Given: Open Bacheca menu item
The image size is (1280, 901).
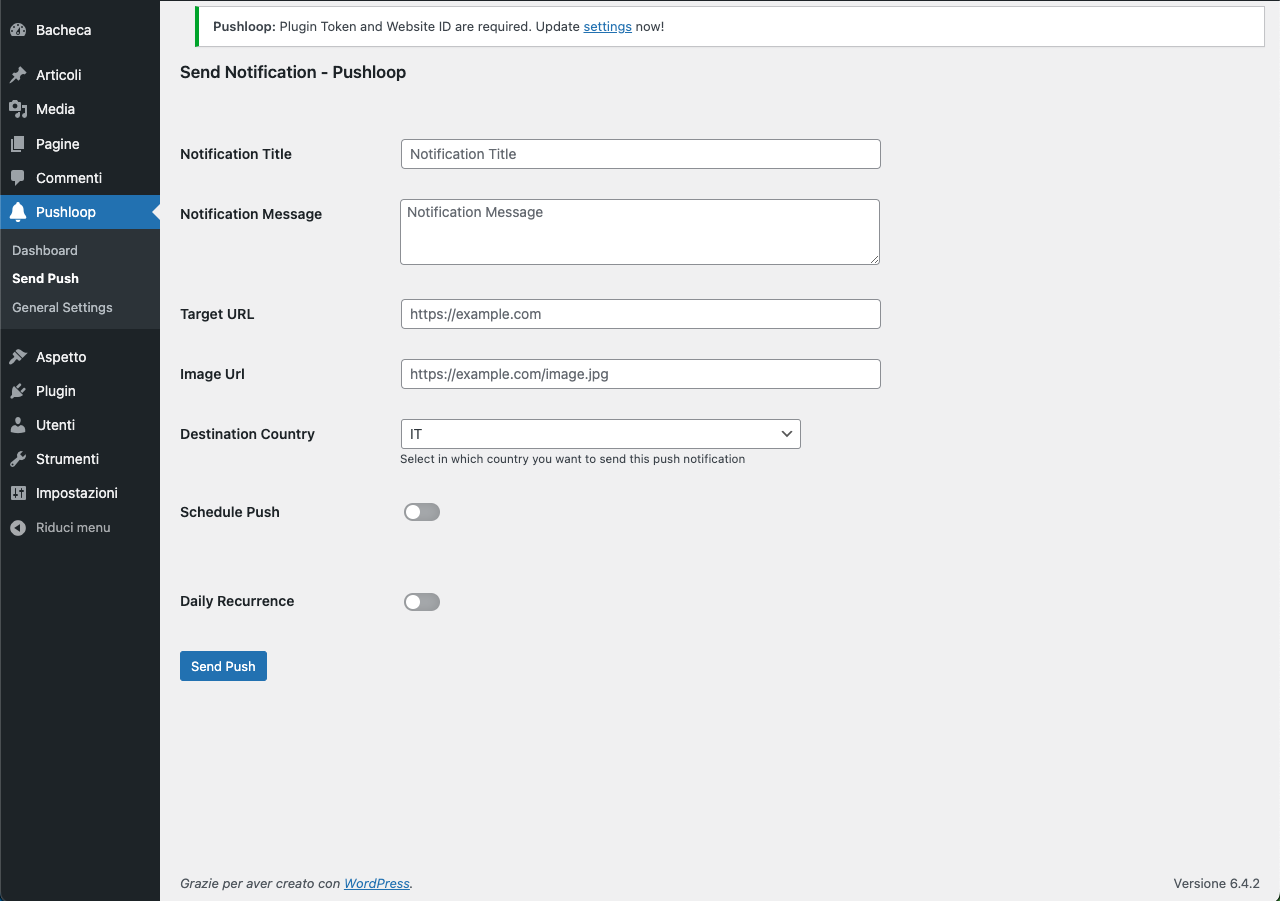Looking at the screenshot, I should pos(80,30).
